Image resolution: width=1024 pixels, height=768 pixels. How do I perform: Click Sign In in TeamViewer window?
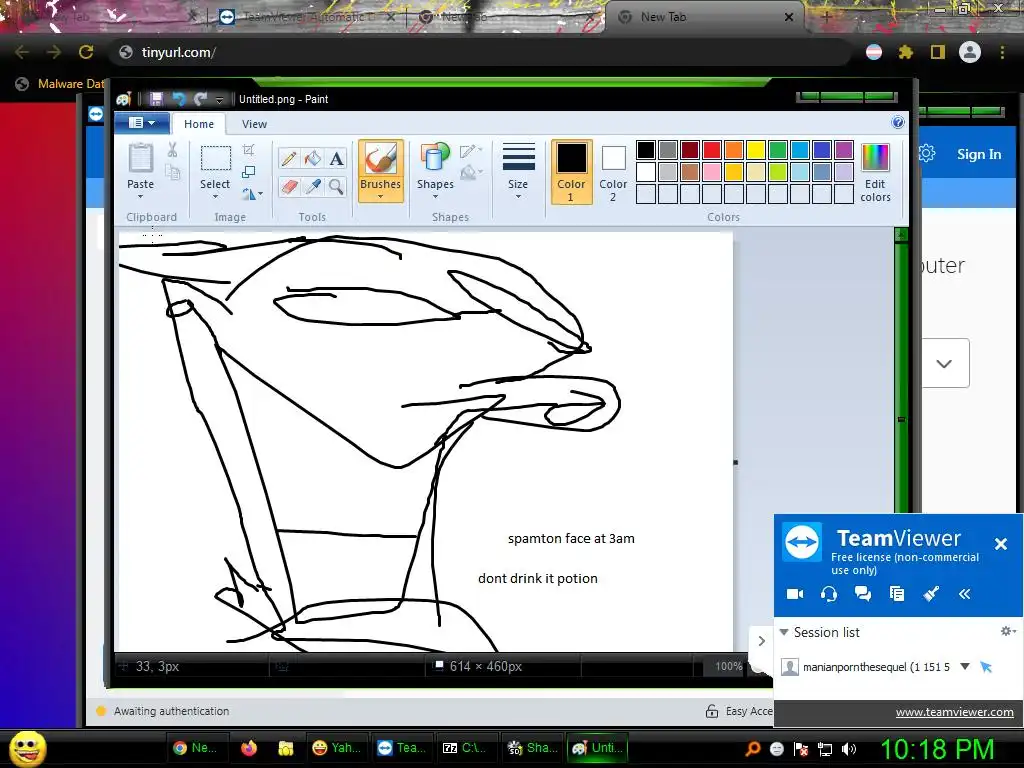pos(979,154)
